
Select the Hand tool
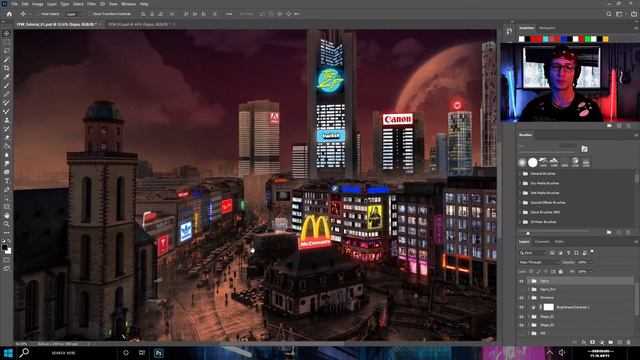coord(7,215)
